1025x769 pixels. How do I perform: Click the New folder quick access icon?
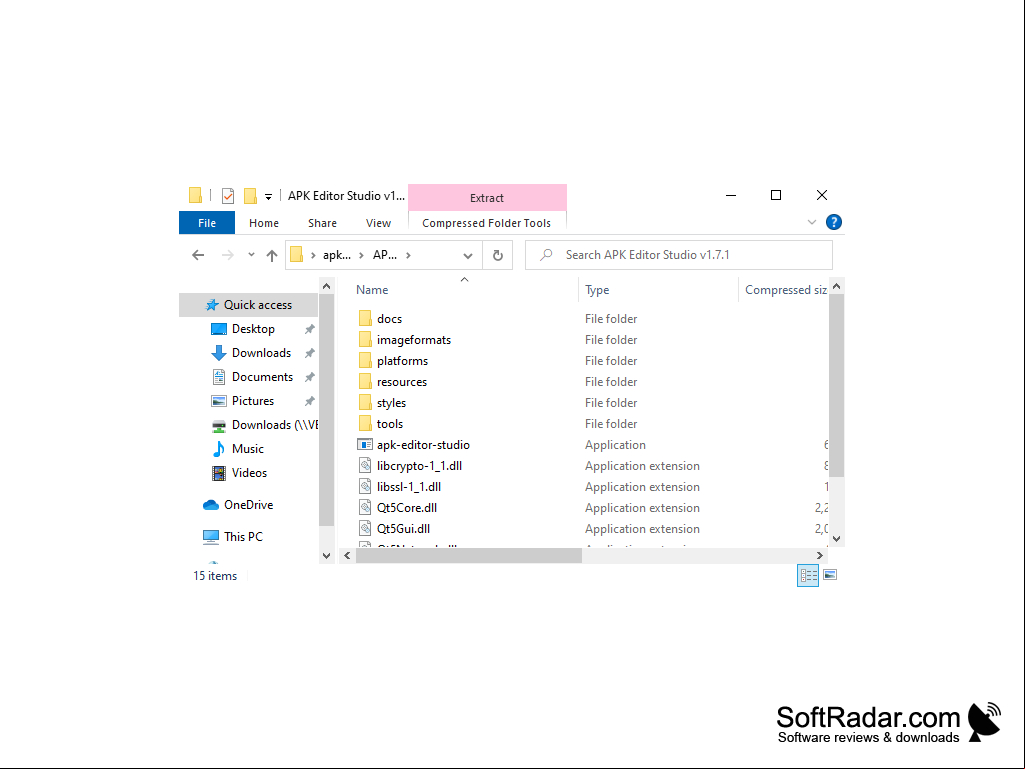tap(250, 196)
